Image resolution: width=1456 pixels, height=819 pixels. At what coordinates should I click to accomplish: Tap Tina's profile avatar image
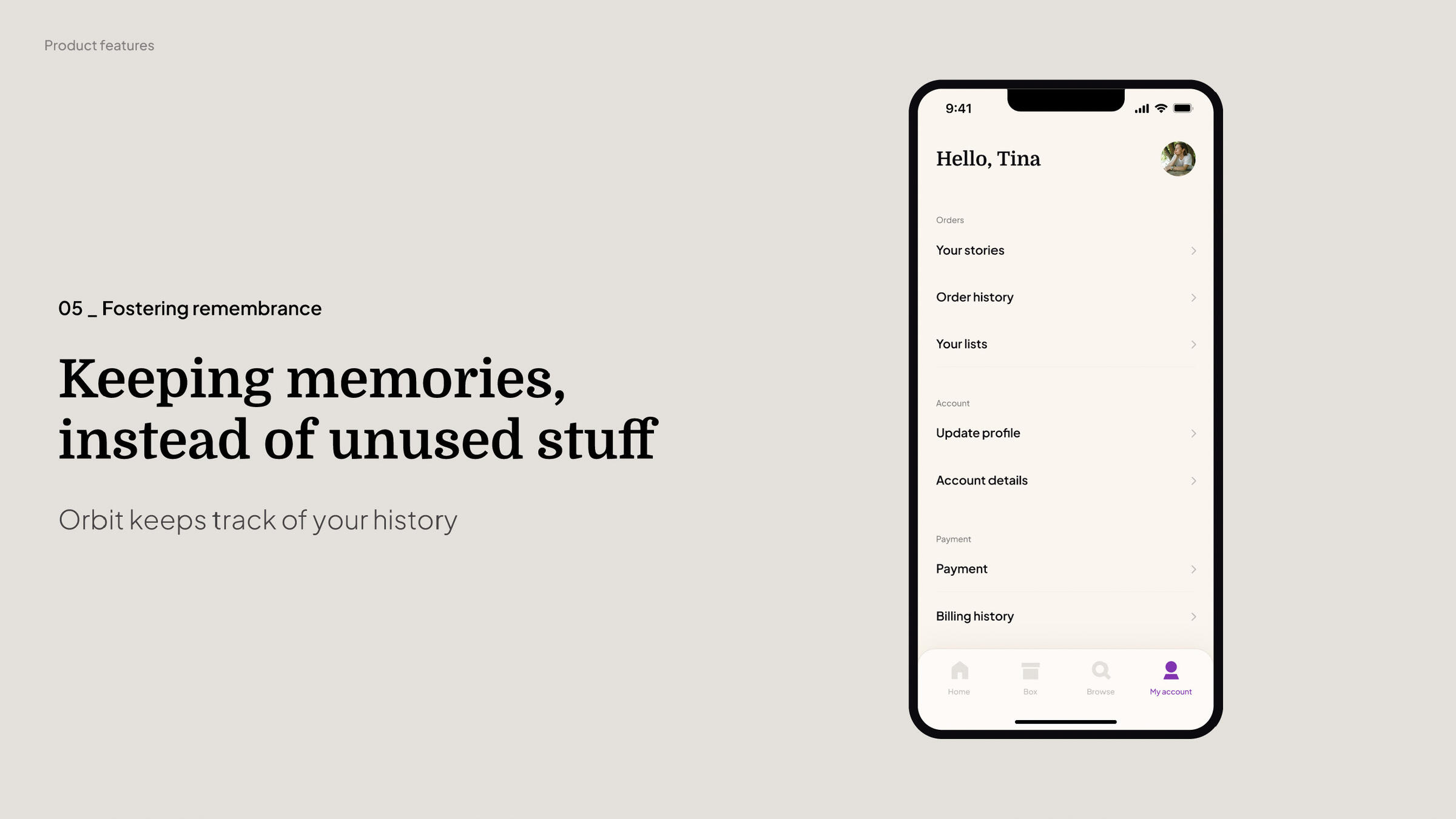[x=1178, y=158]
